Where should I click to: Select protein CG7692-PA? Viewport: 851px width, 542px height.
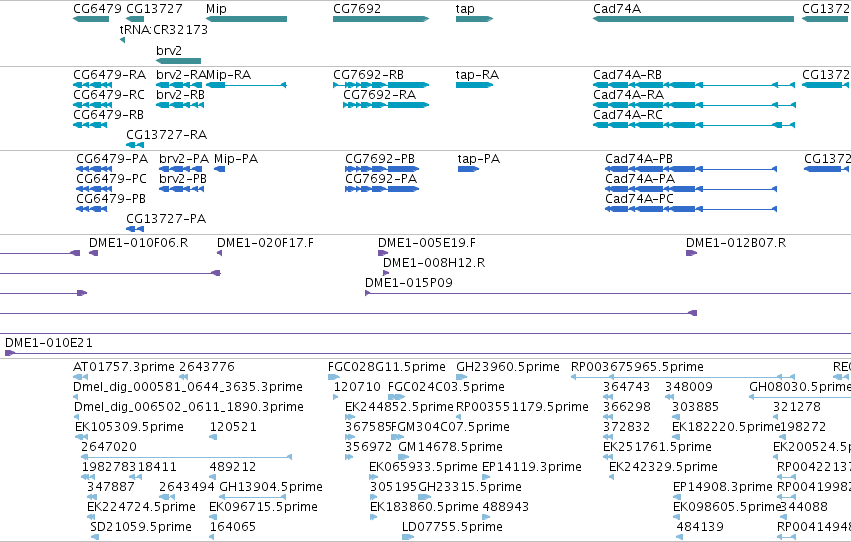pos(382,189)
